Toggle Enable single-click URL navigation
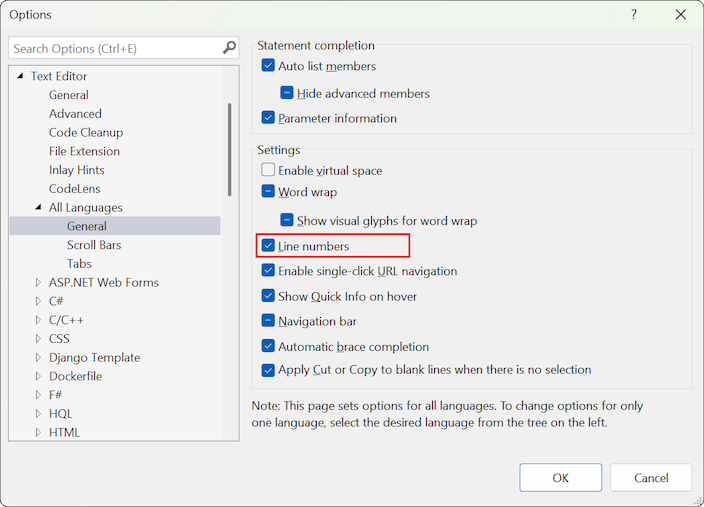The width and height of the screenshot is (704, 507). [268, 271]
